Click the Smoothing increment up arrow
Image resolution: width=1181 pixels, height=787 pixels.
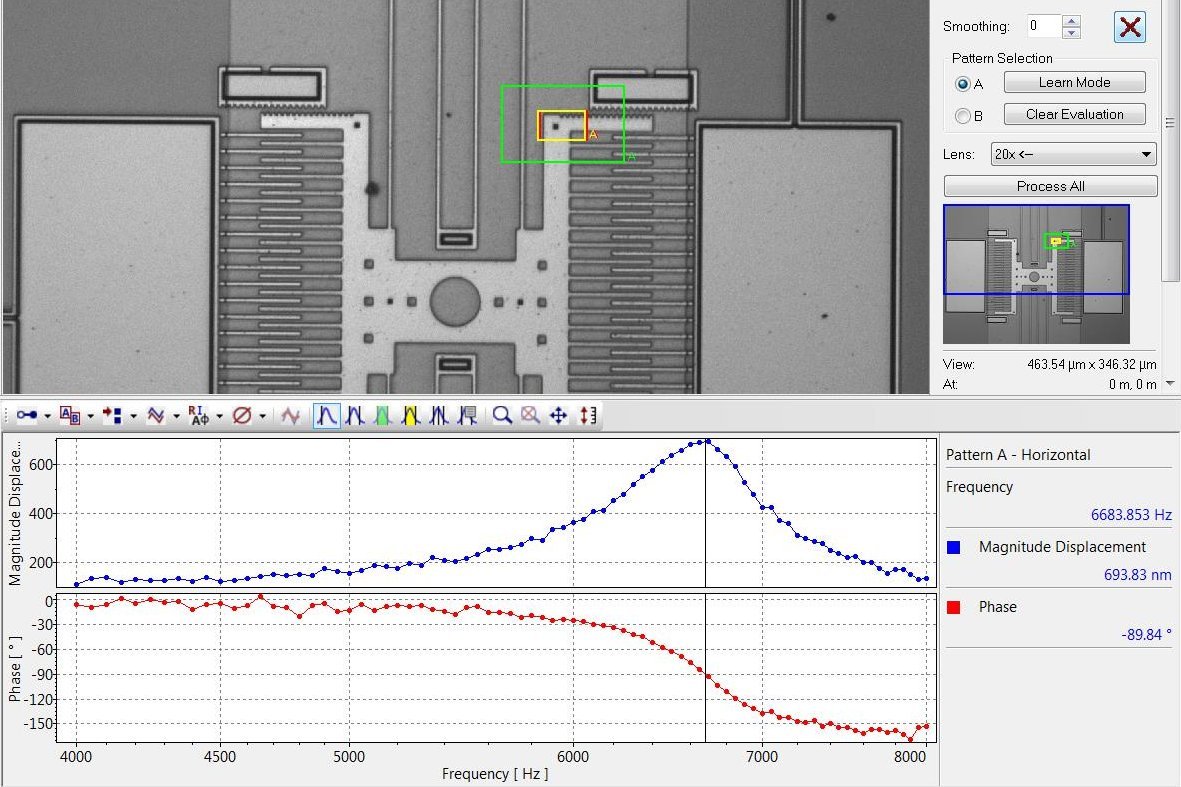1070,21
